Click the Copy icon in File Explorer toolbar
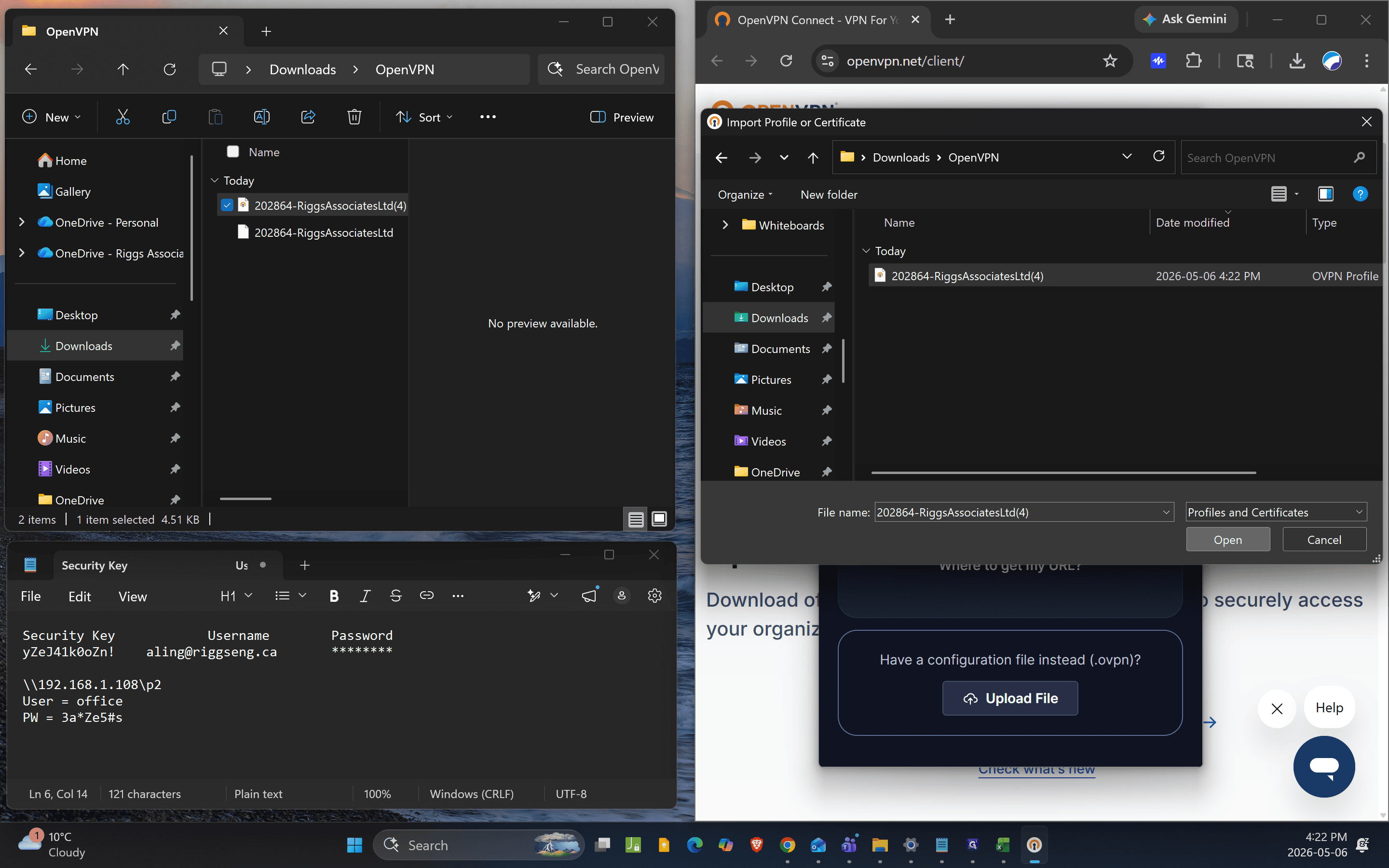The image size is (1389, 868). (x=169, y=117)
